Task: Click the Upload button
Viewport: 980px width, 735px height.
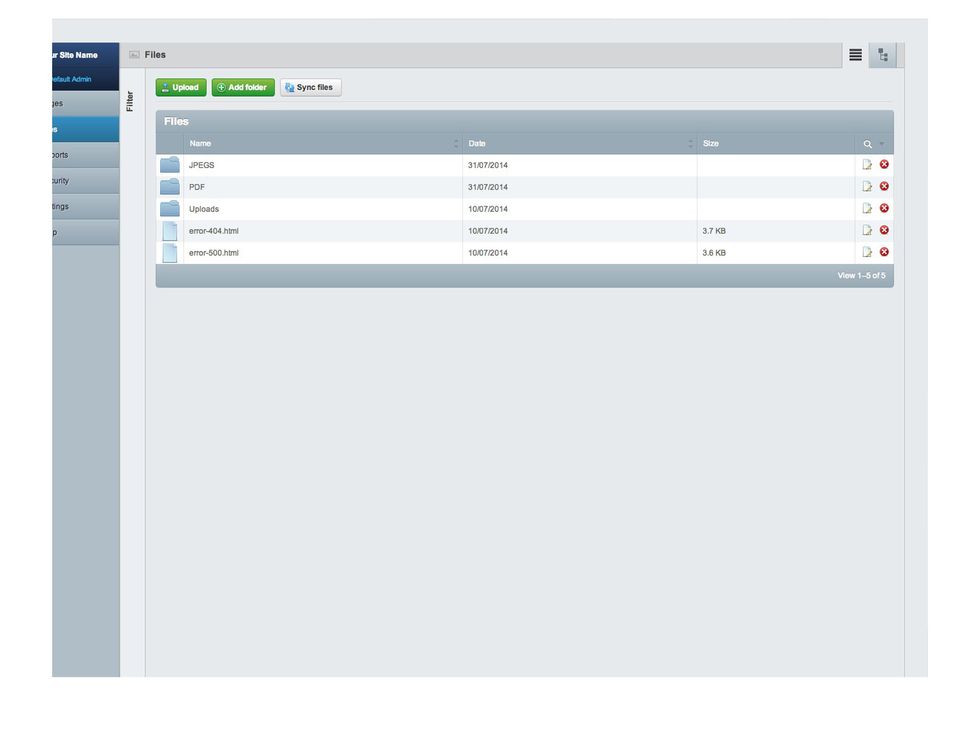Action: 181,88
